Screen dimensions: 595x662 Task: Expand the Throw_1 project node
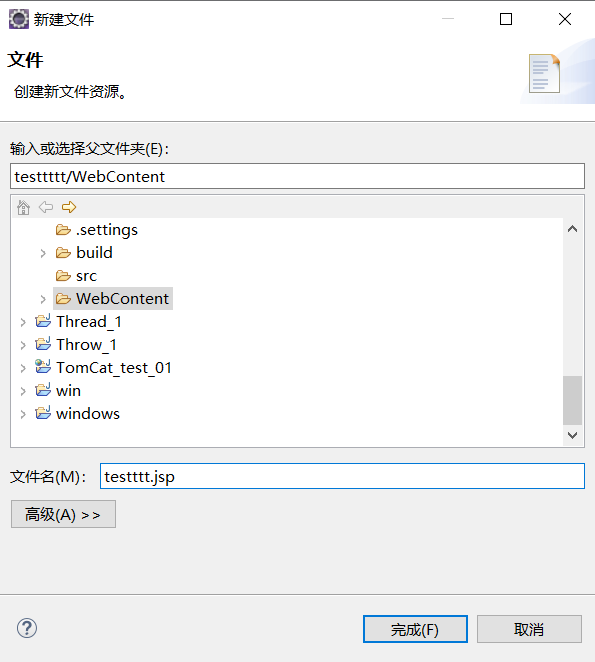[23, 345]
